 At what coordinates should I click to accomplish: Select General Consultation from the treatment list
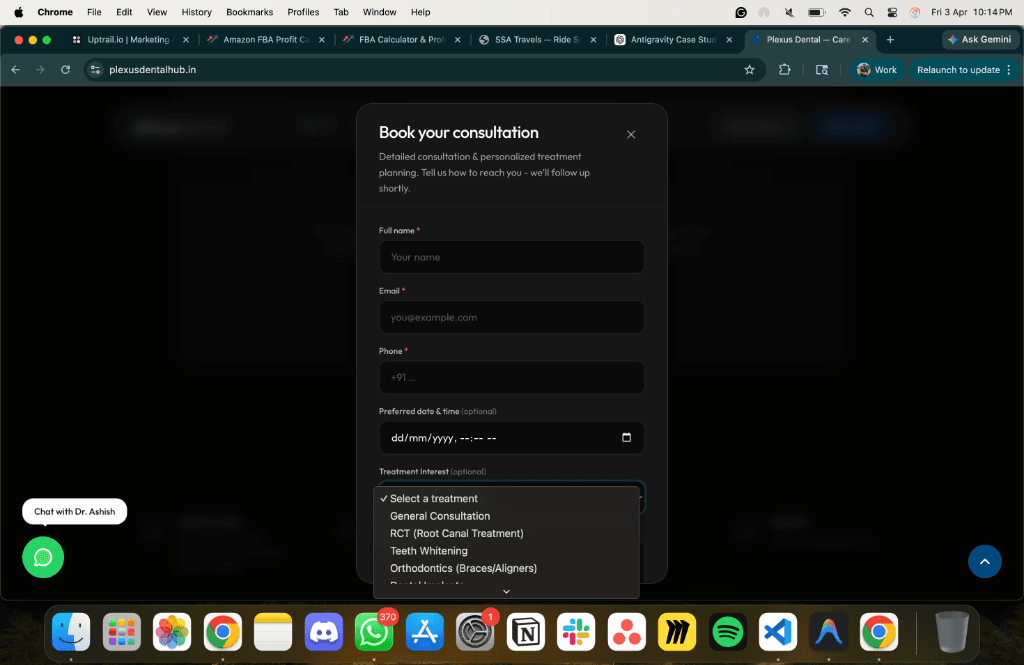440,516
